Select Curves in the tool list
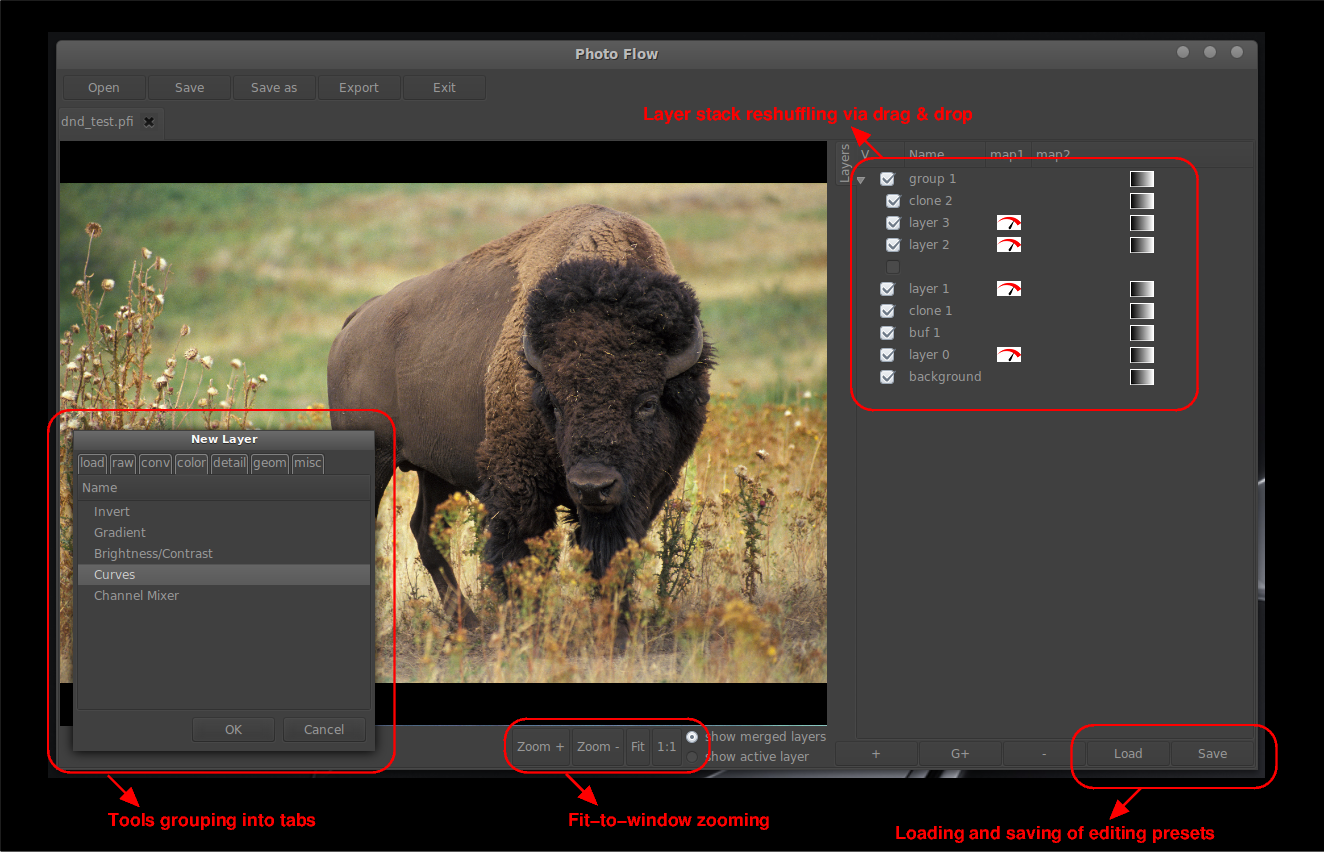Screen dimensions: 1325x852 (224, 575)
